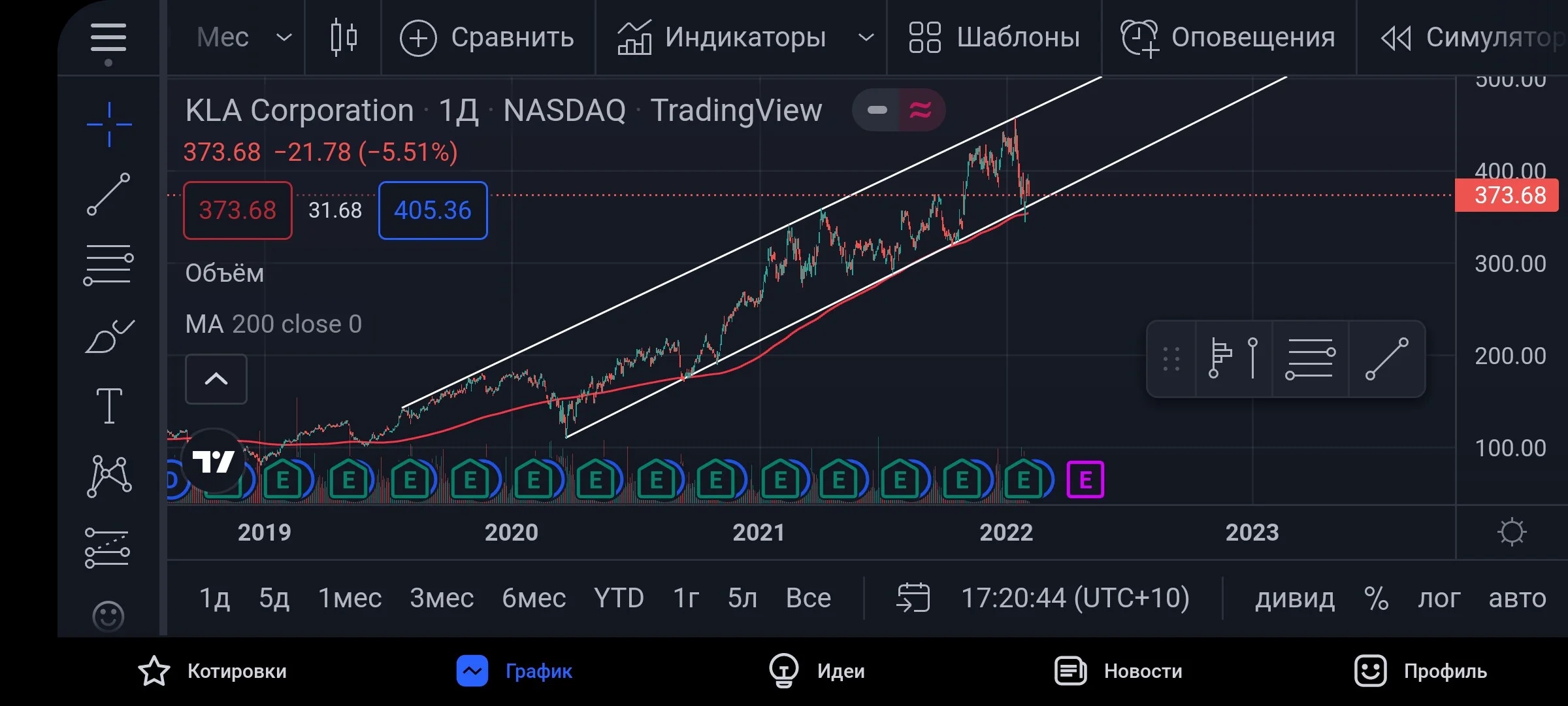This screenshot has width=1568, height=706.
Task: Select the Объём volume indicator label
Action: [x=224, y=273]
